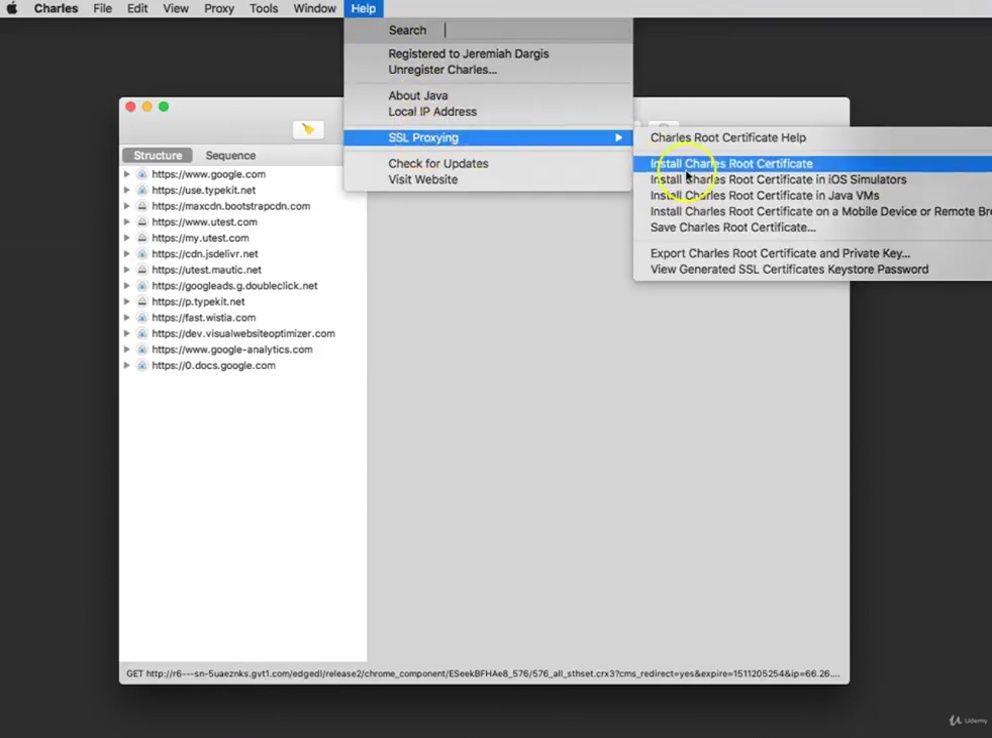Expand the https://cdn.jsdelivr.net node

[127, 254]
